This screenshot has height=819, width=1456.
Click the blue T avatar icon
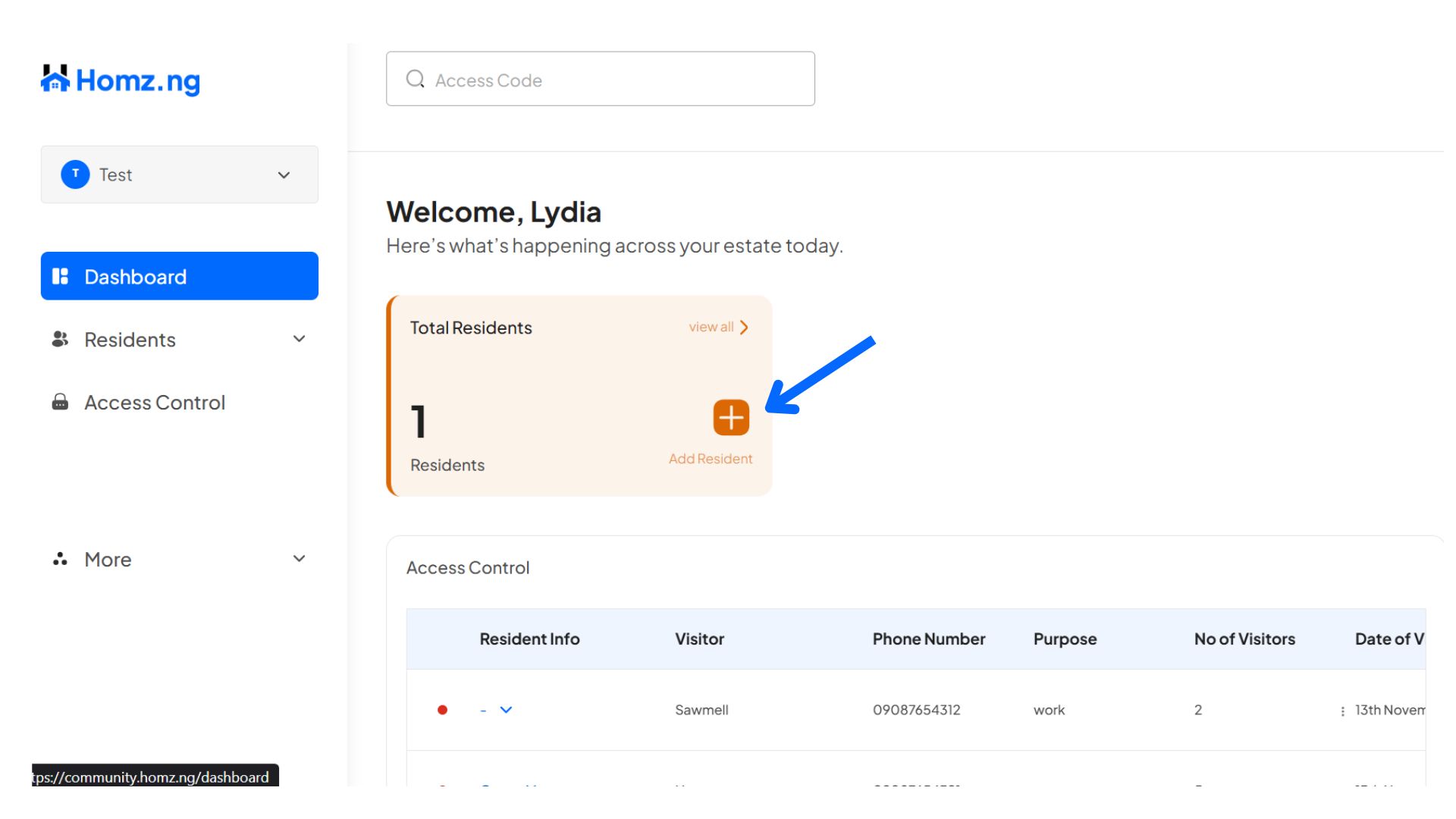tap(75, 174)
